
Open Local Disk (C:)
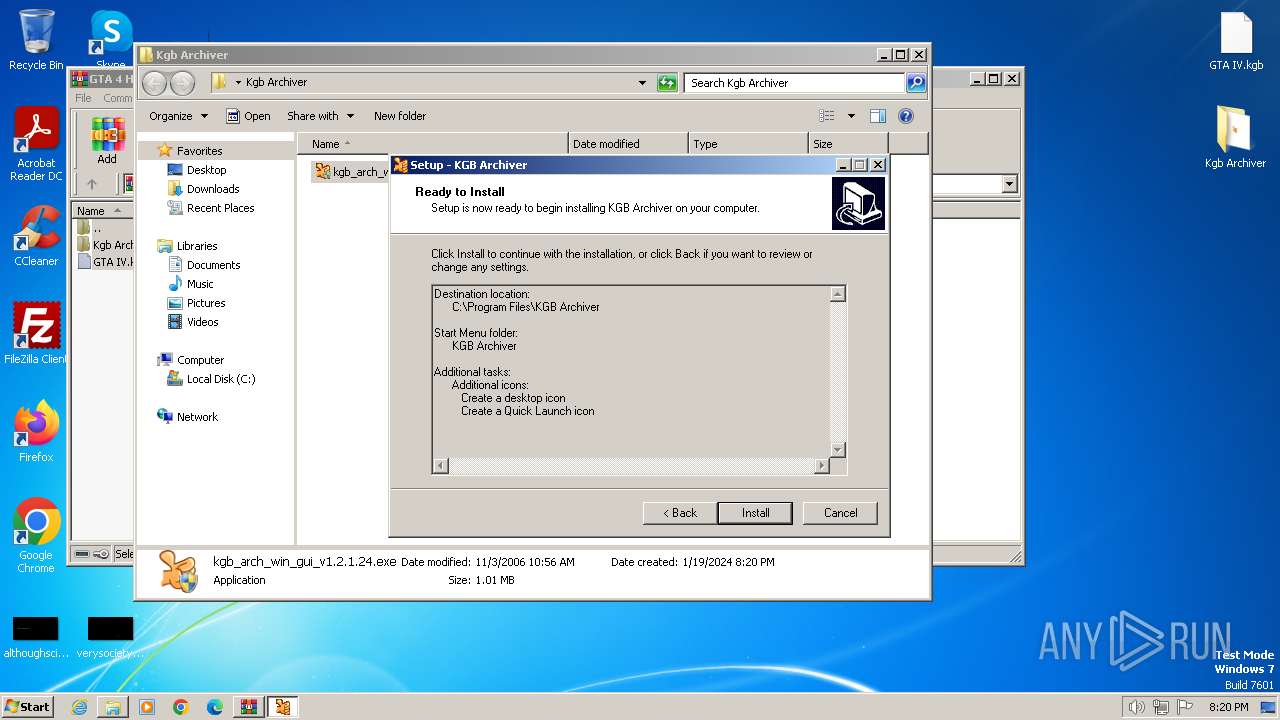[x=220, y=379]
